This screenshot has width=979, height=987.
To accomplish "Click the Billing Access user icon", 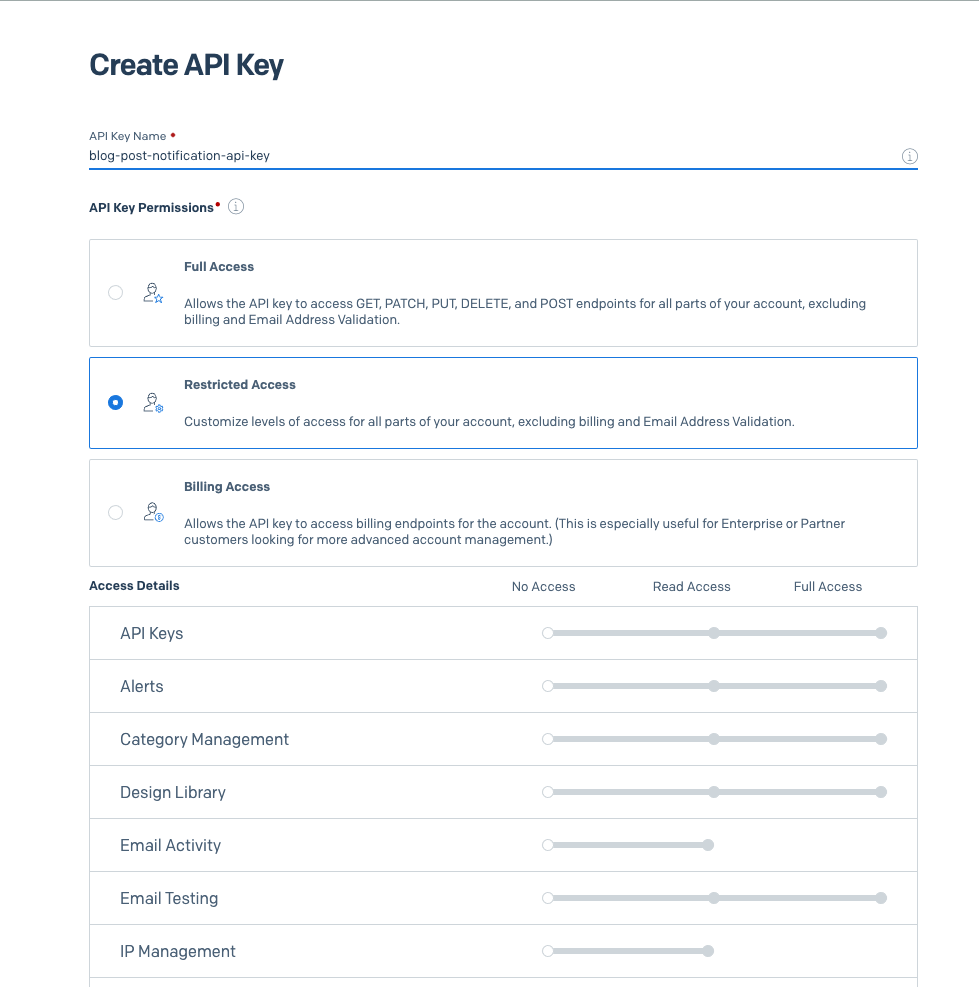I will (153, 512).
